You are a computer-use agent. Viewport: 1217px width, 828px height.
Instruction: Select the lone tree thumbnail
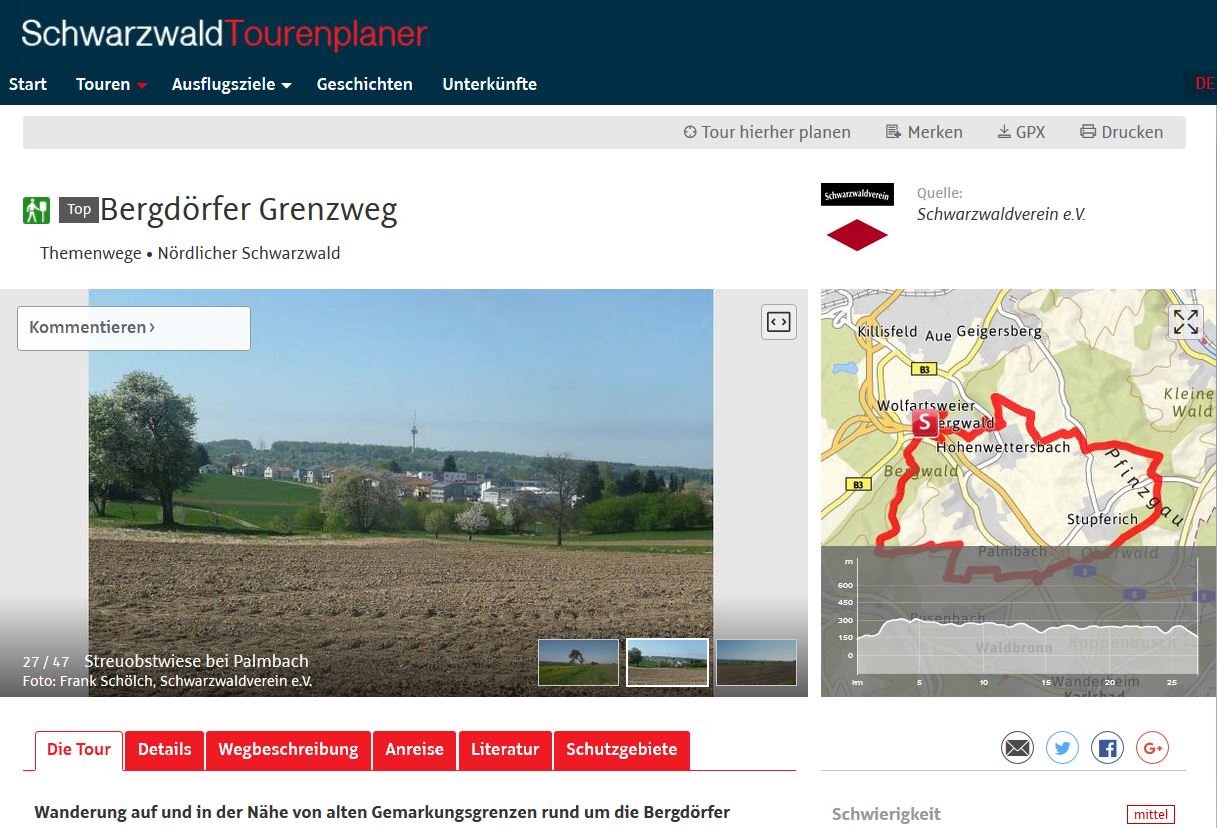click(x=578, y=663)
